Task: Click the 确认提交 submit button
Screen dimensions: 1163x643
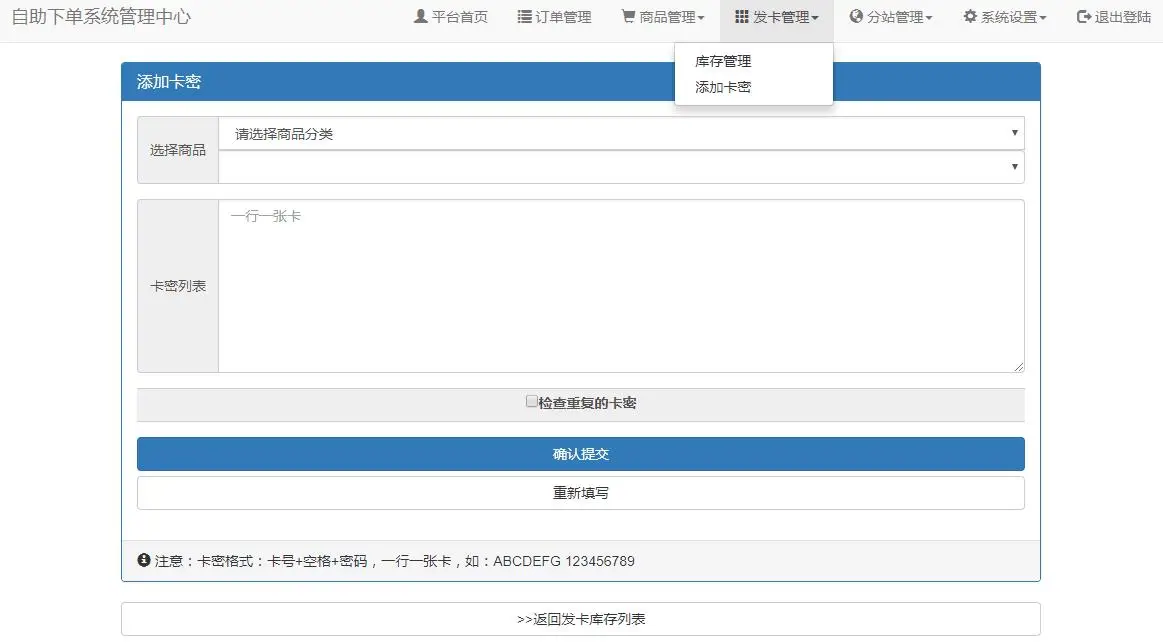Action: pyautogui.click(x=580, y=453)
